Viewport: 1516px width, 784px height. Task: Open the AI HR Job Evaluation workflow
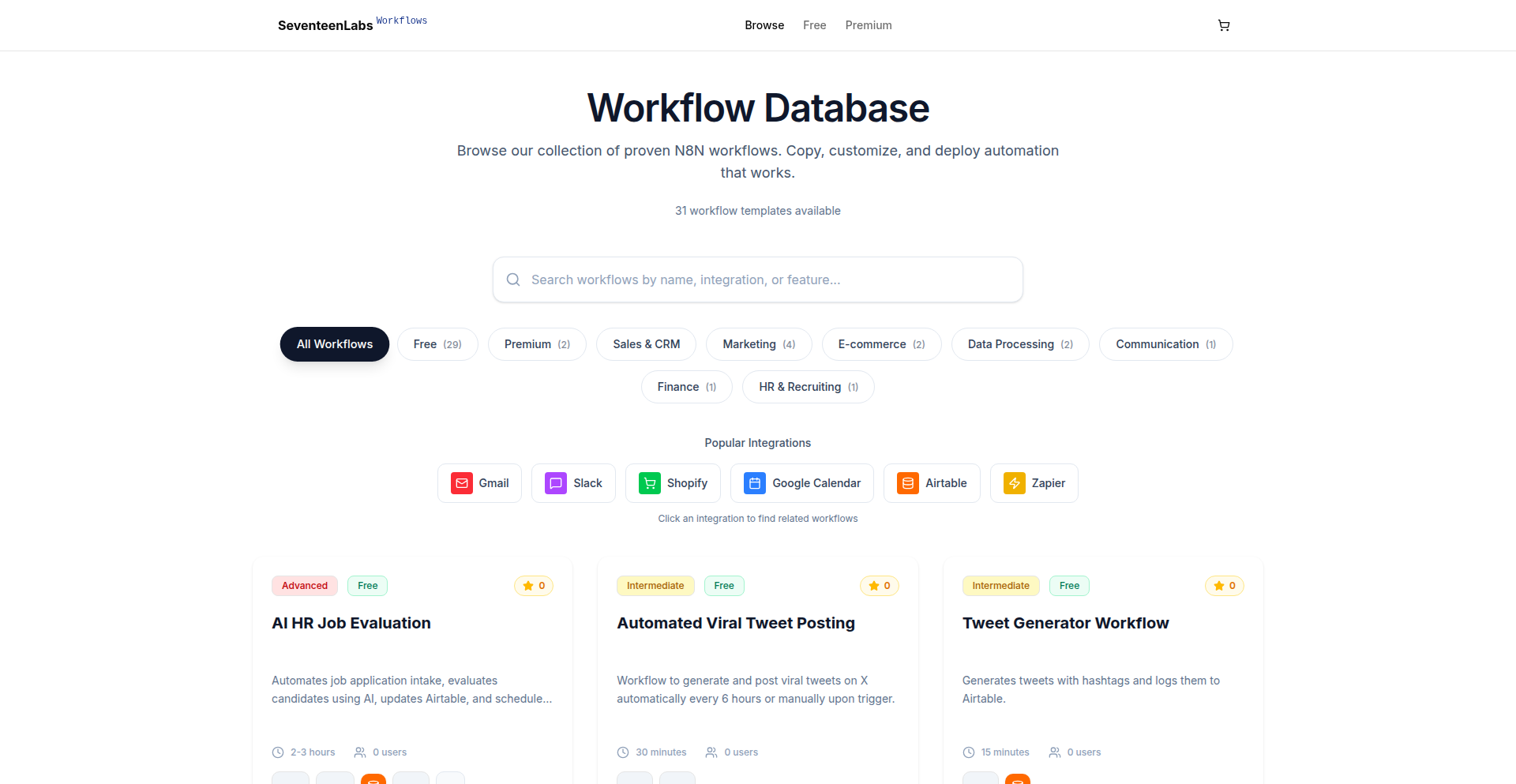pyautogui.click(x=351, y=623)
